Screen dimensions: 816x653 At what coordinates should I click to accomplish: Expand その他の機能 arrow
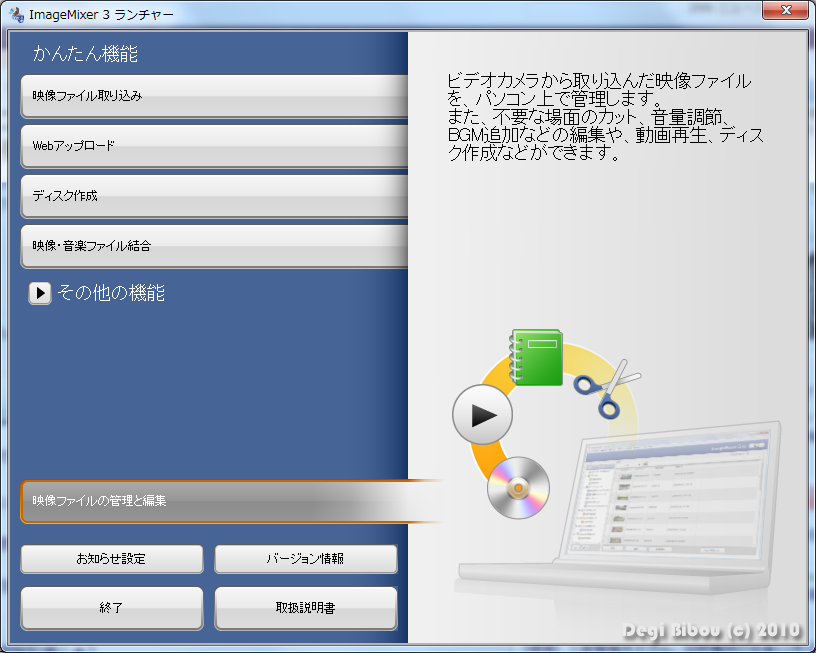click(x=40, y=293)
